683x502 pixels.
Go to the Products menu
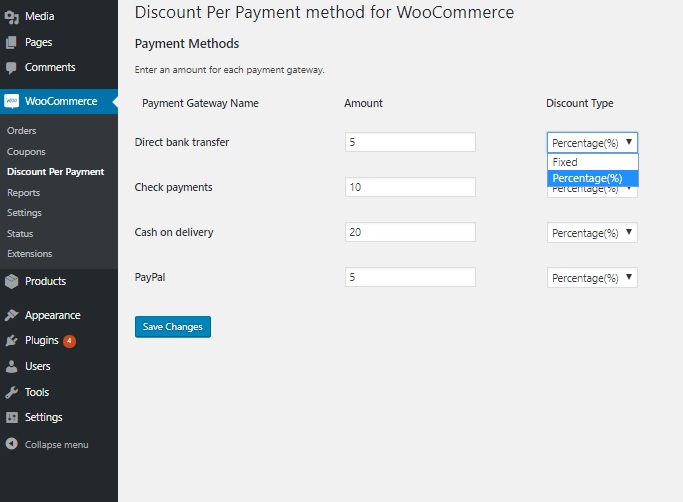coord(45,281)
